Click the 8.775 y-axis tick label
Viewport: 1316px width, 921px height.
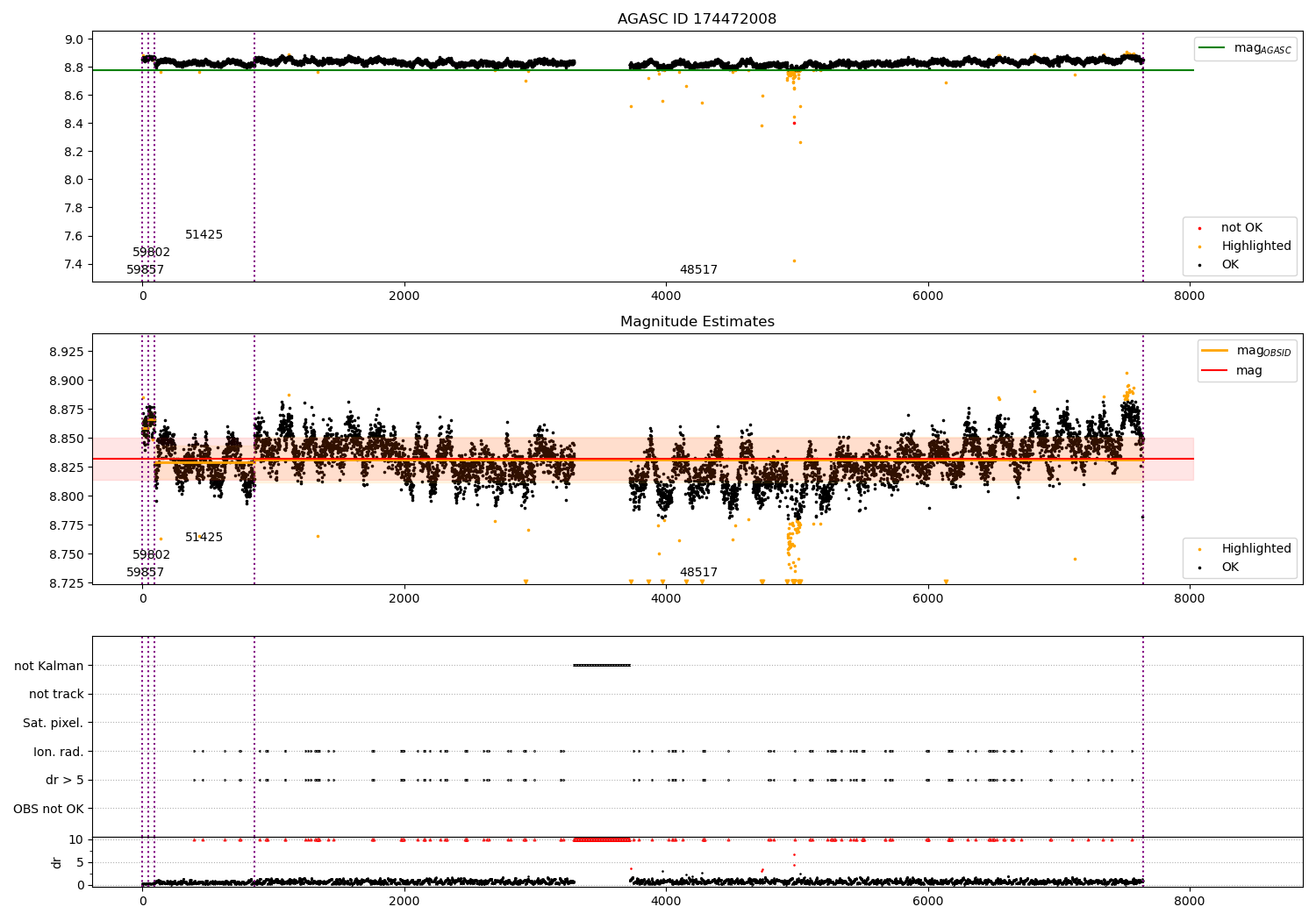68,525
